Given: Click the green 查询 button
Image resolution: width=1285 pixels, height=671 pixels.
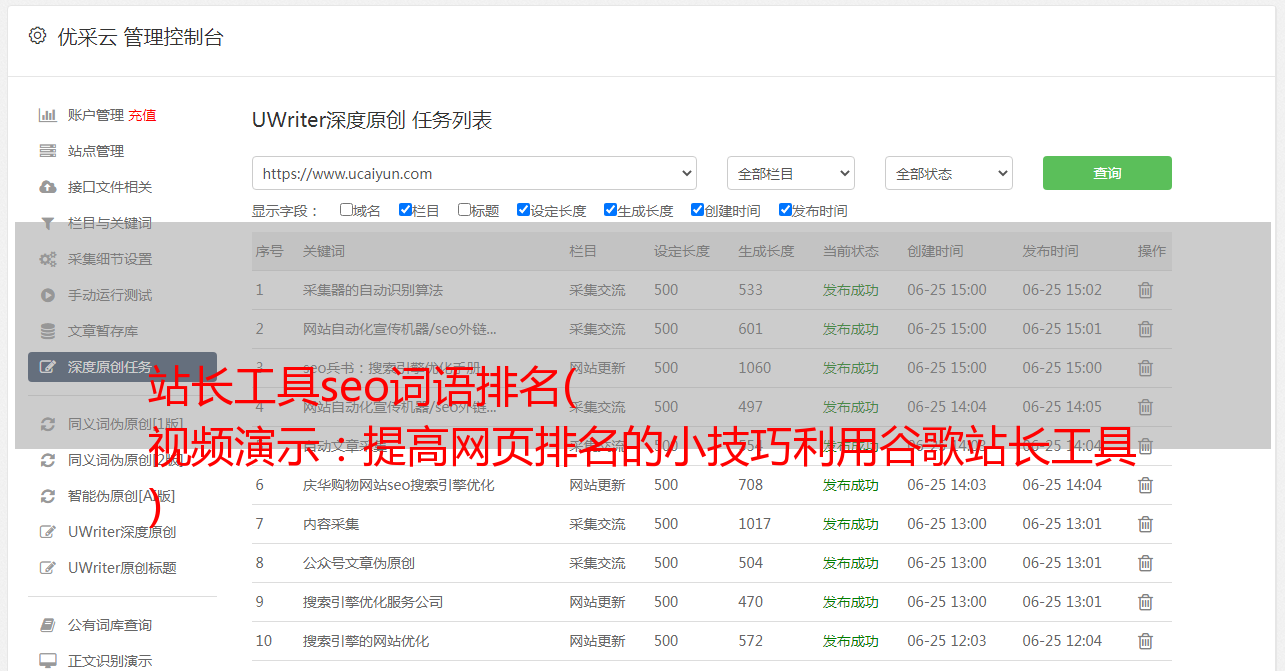Looking at the screenshot, I should [x=1106, y=173].
